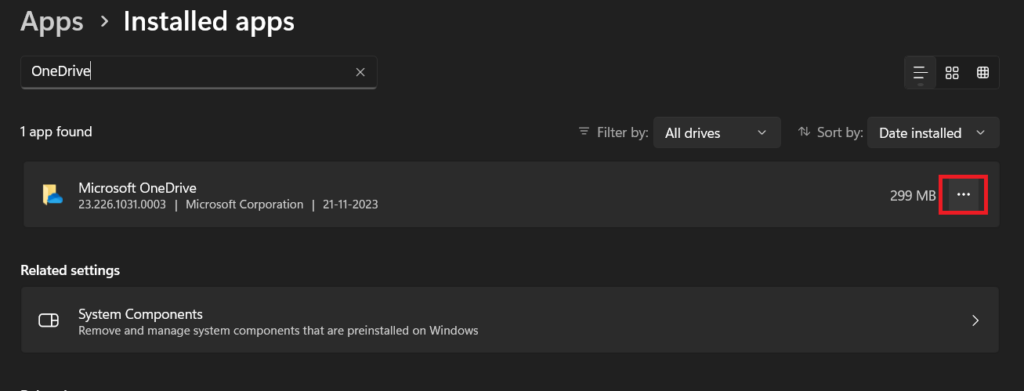Screen dimensions: 1024x391
Task: Click the Related settings heading
Action: (70, 270)
